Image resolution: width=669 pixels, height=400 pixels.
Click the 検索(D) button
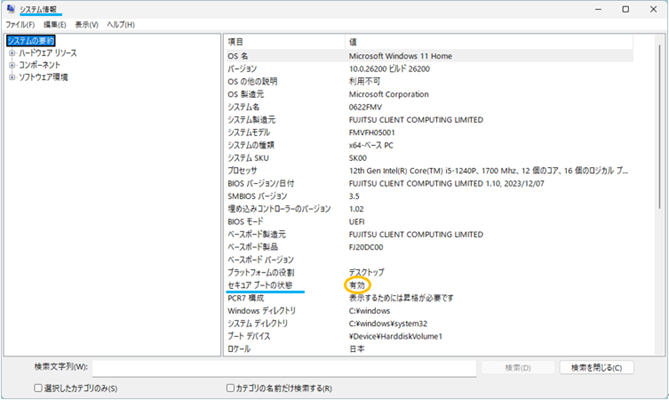click(518, 368)
